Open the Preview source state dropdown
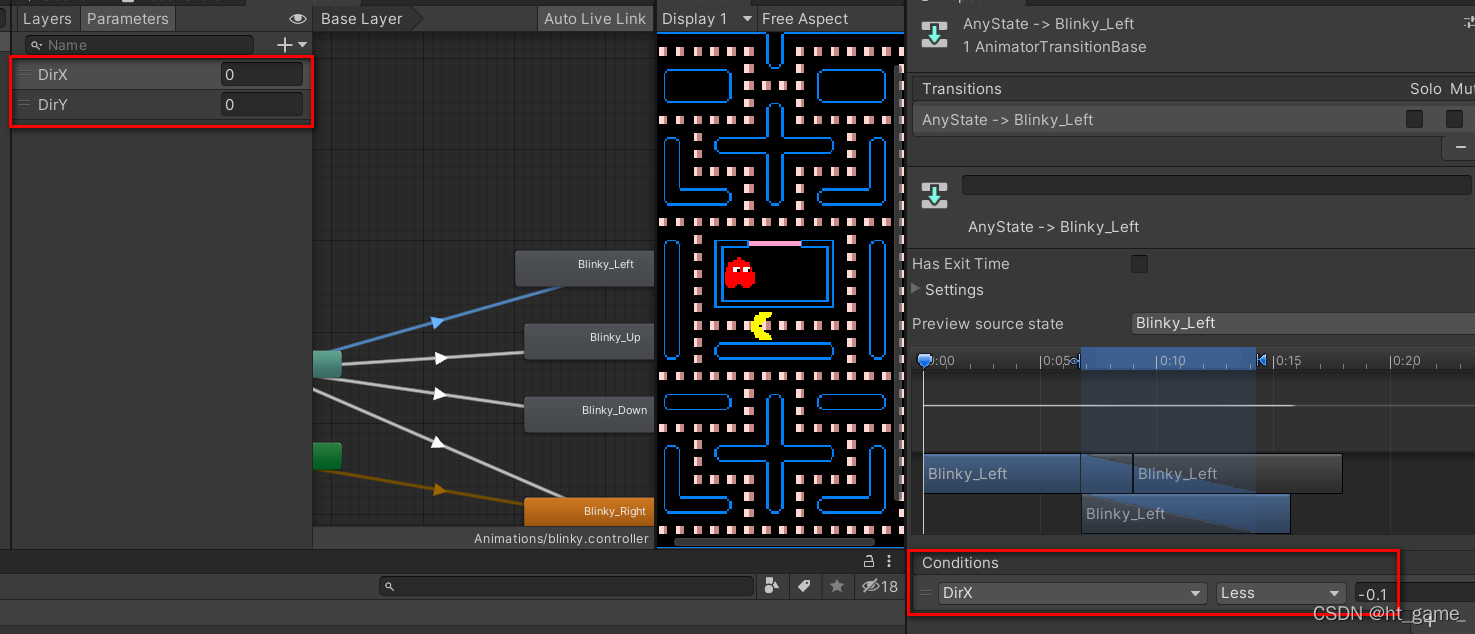Screen dimensions: 1475x634 click(x=1303, y=323)
